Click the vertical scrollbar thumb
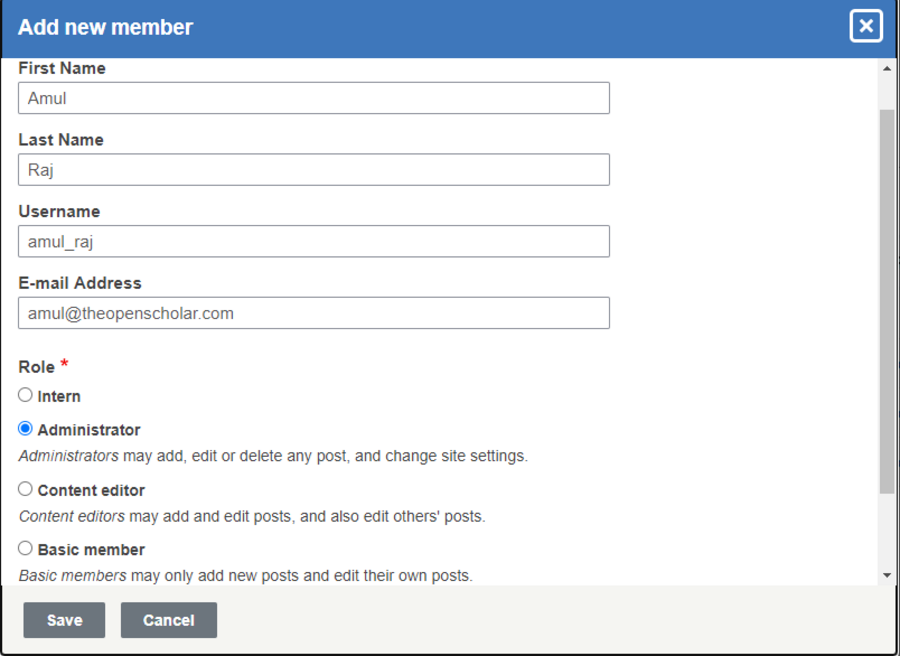 click(x=887, y=300)
